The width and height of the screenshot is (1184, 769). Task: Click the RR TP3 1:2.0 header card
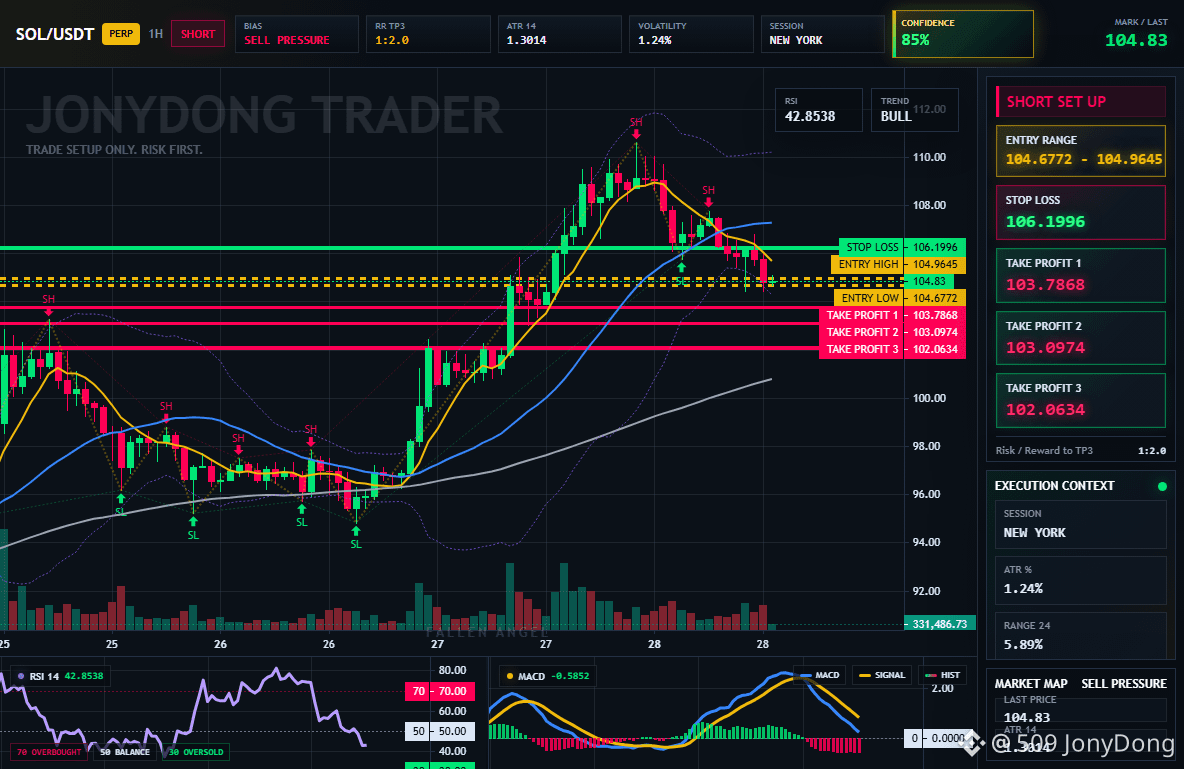coord(428,34)
